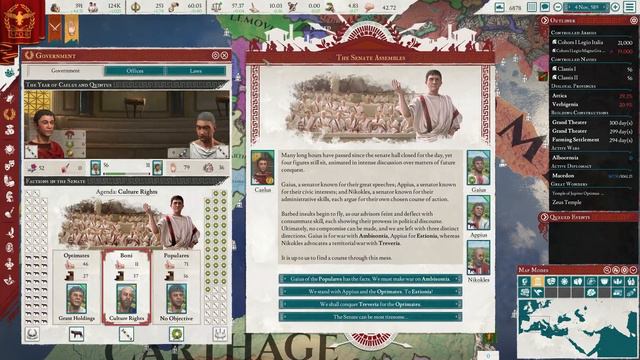The image size is (640, 360).
Task: Open the main menu hamburger icon
Action: pos(630,7)
